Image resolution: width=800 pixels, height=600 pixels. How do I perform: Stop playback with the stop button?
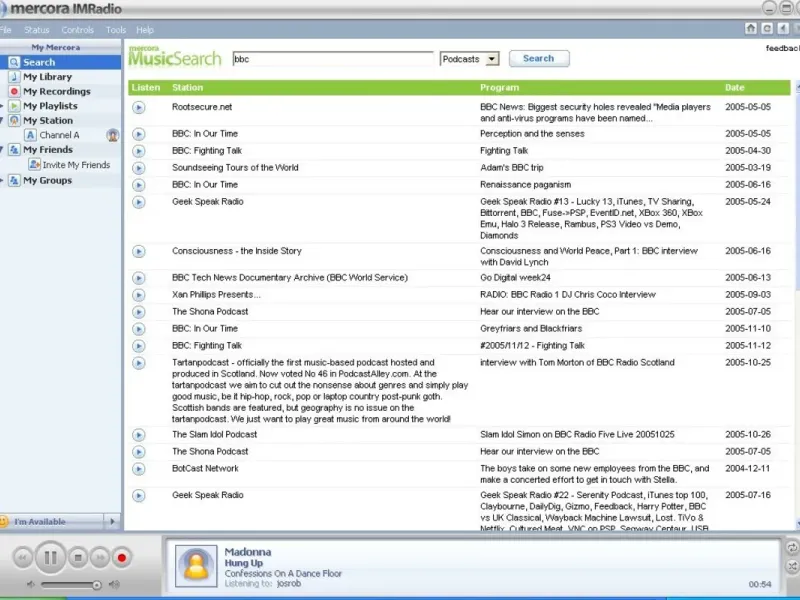click(78, 558)
